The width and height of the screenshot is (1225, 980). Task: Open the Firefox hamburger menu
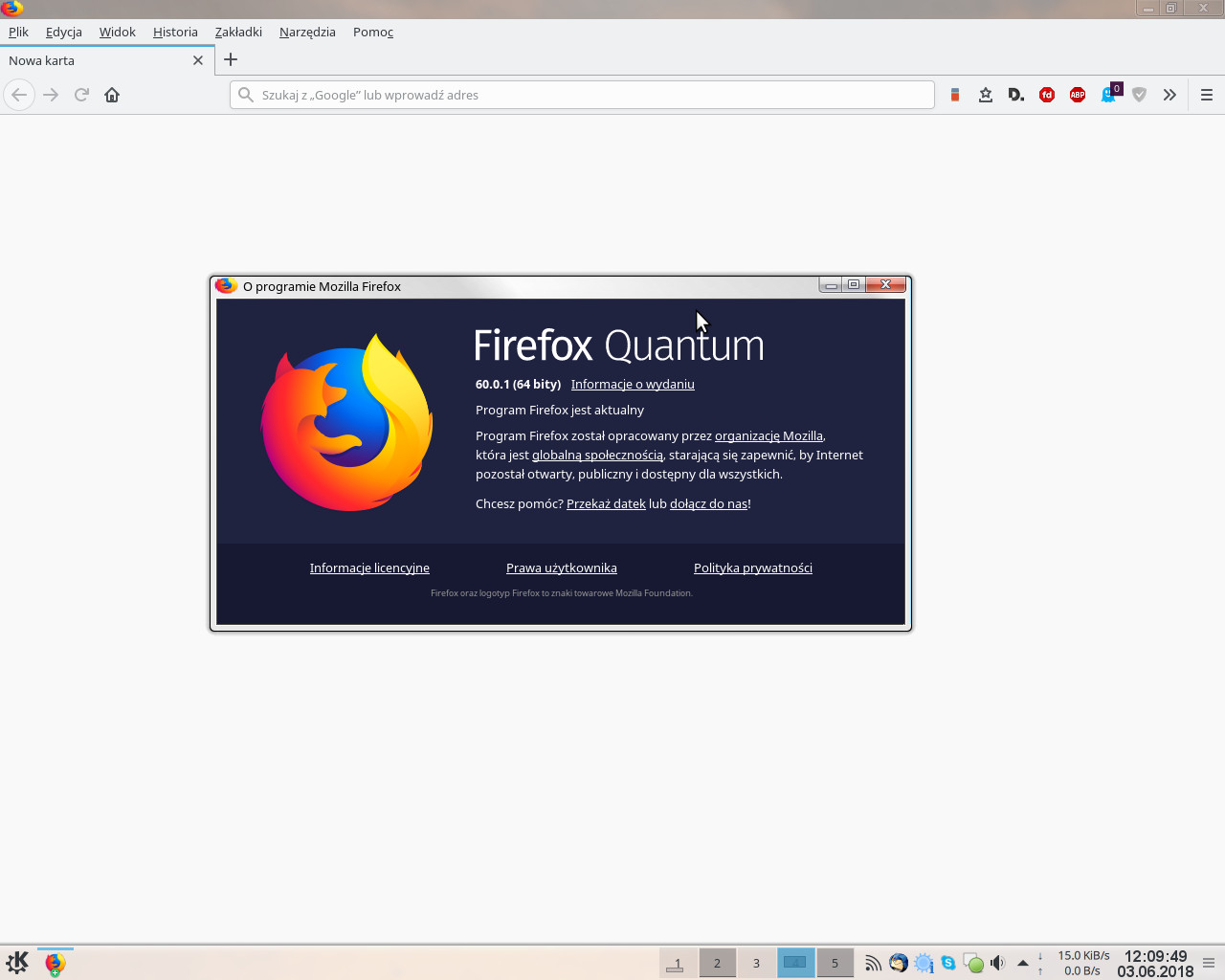click(1207, 95)
